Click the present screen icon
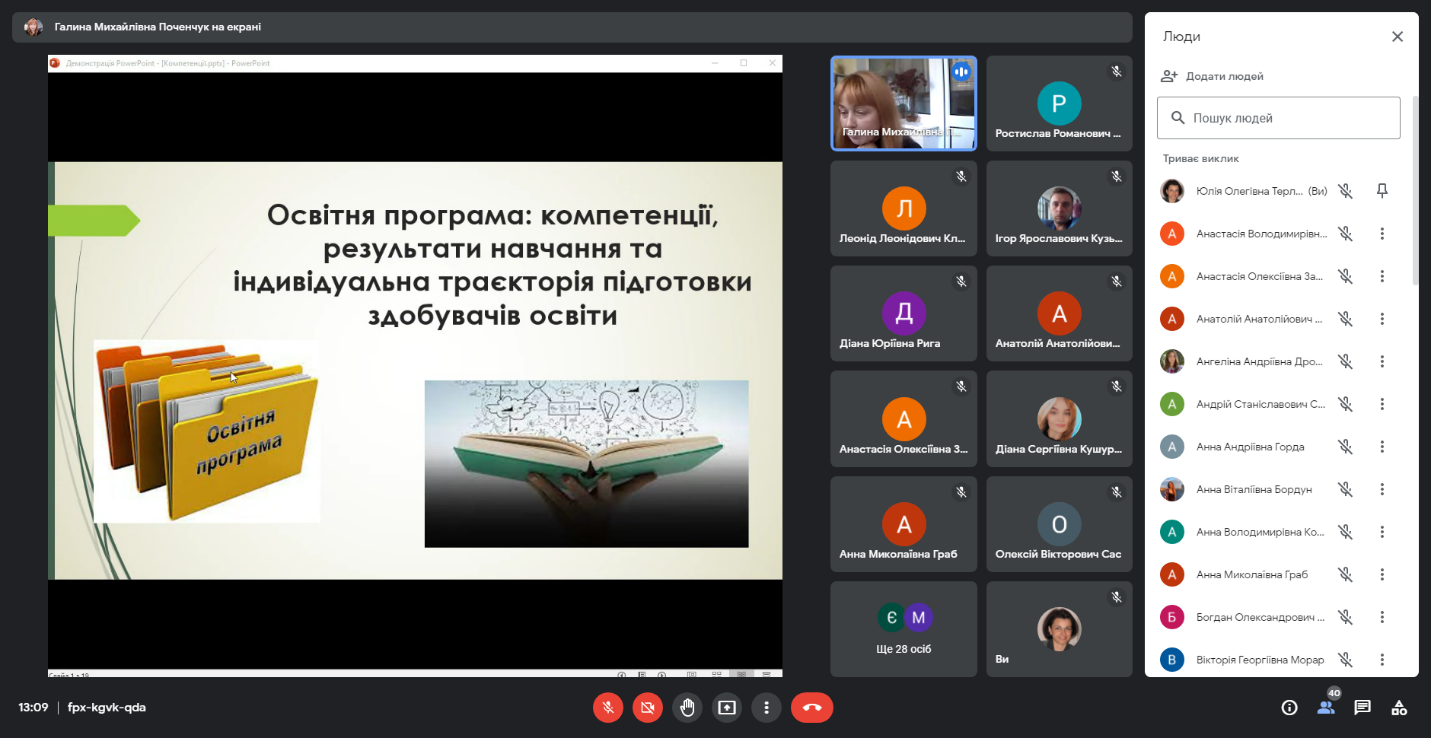The height and width of the screenshot is (738, 1431). 726,708
